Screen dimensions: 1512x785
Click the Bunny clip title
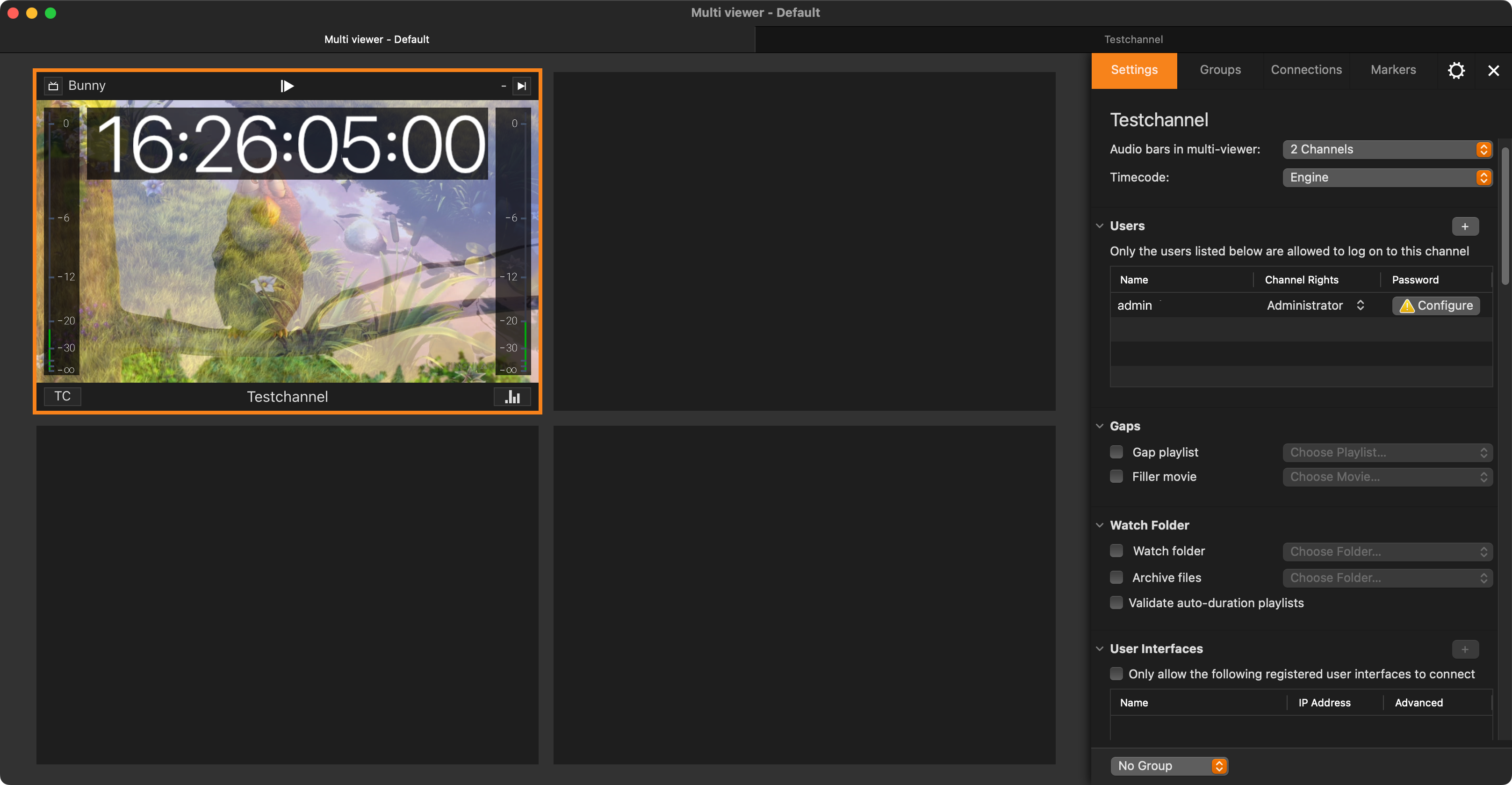(87, 86)
